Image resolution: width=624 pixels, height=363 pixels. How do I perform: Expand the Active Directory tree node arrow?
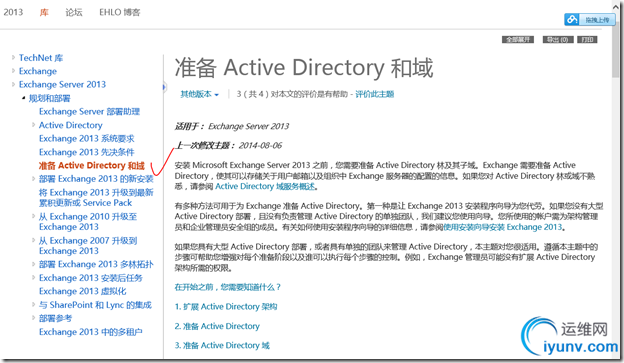33,125
